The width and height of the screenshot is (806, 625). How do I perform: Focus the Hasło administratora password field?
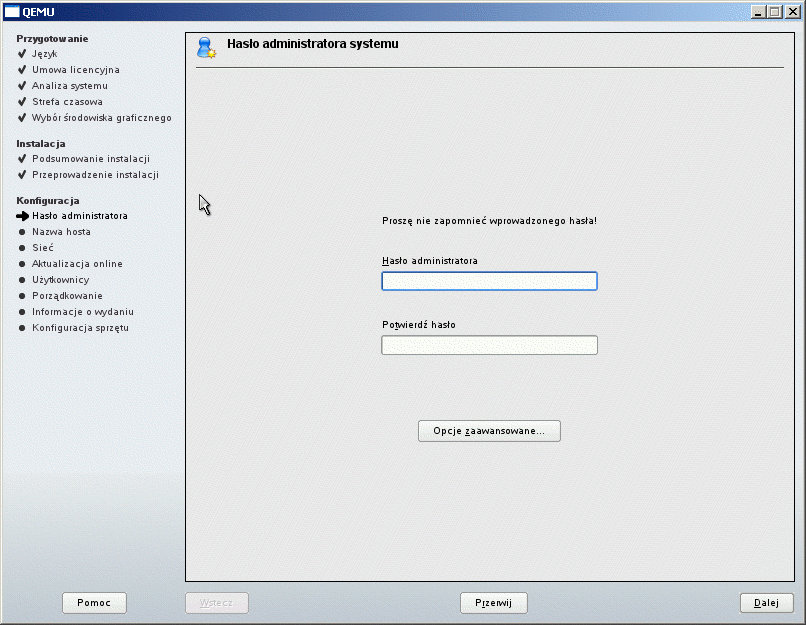[489, 281]
